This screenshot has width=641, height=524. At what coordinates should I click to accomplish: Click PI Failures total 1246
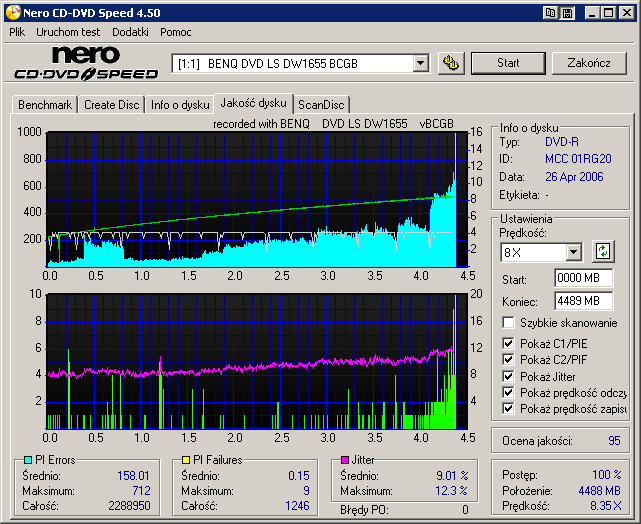coord(297,506)
